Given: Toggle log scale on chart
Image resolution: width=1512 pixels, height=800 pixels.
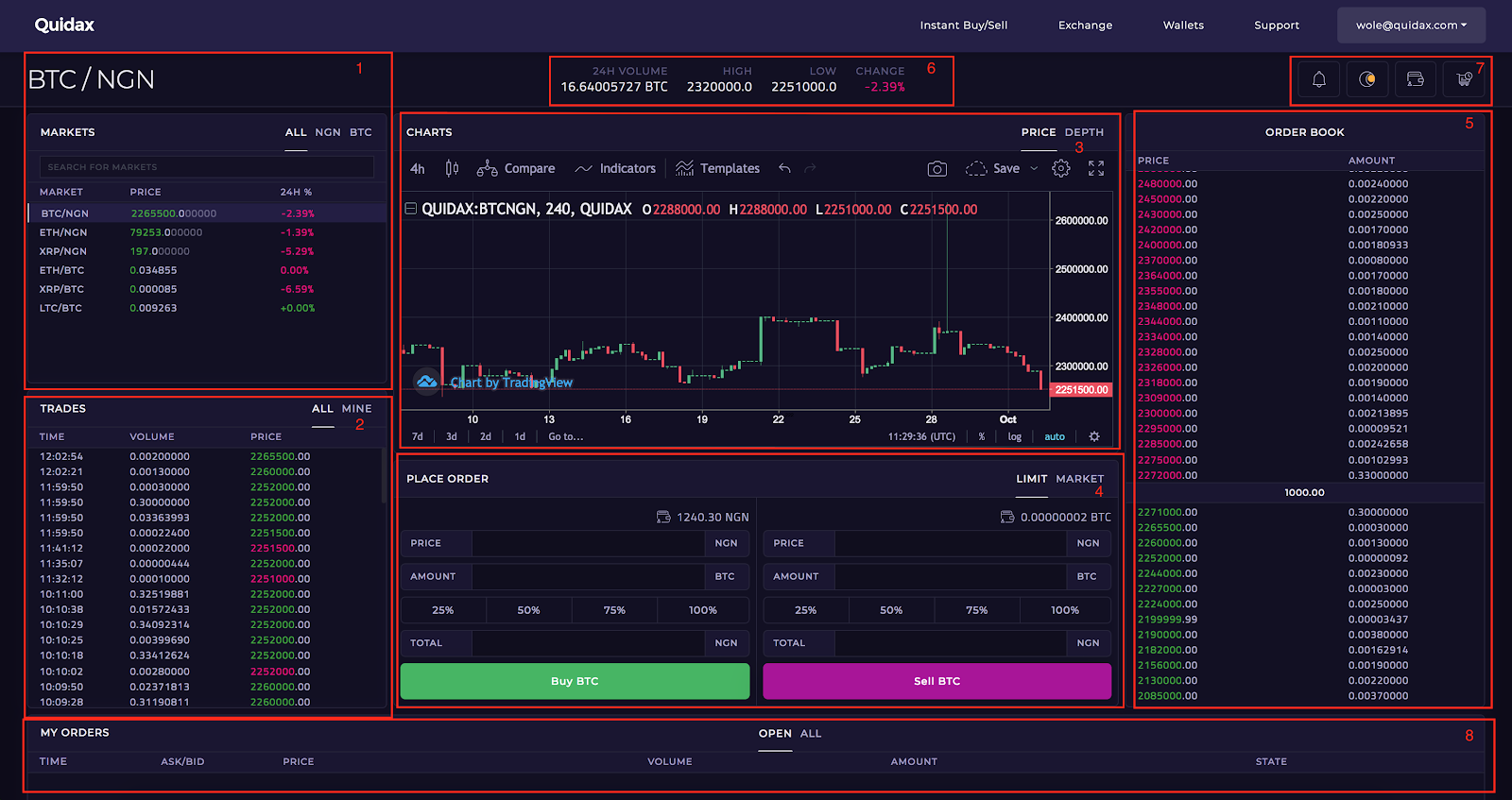Looking at the screenshot, I should point(1015,436).
